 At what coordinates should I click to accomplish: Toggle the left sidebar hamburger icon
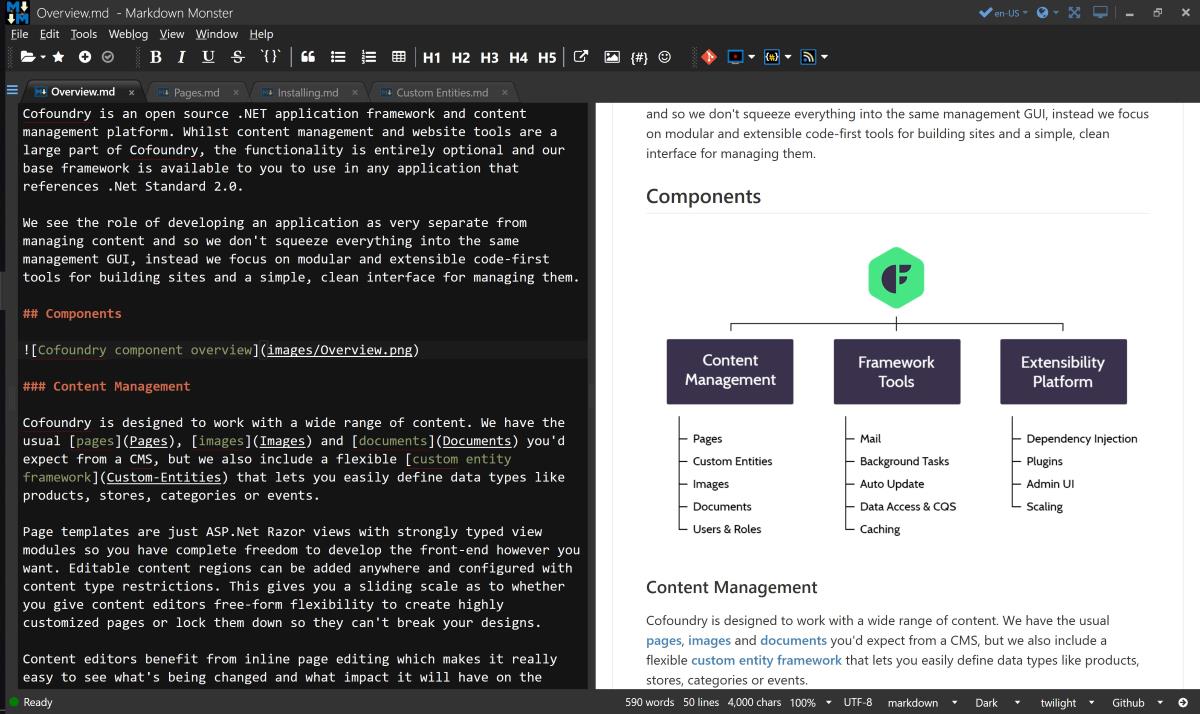coord(12,91)
